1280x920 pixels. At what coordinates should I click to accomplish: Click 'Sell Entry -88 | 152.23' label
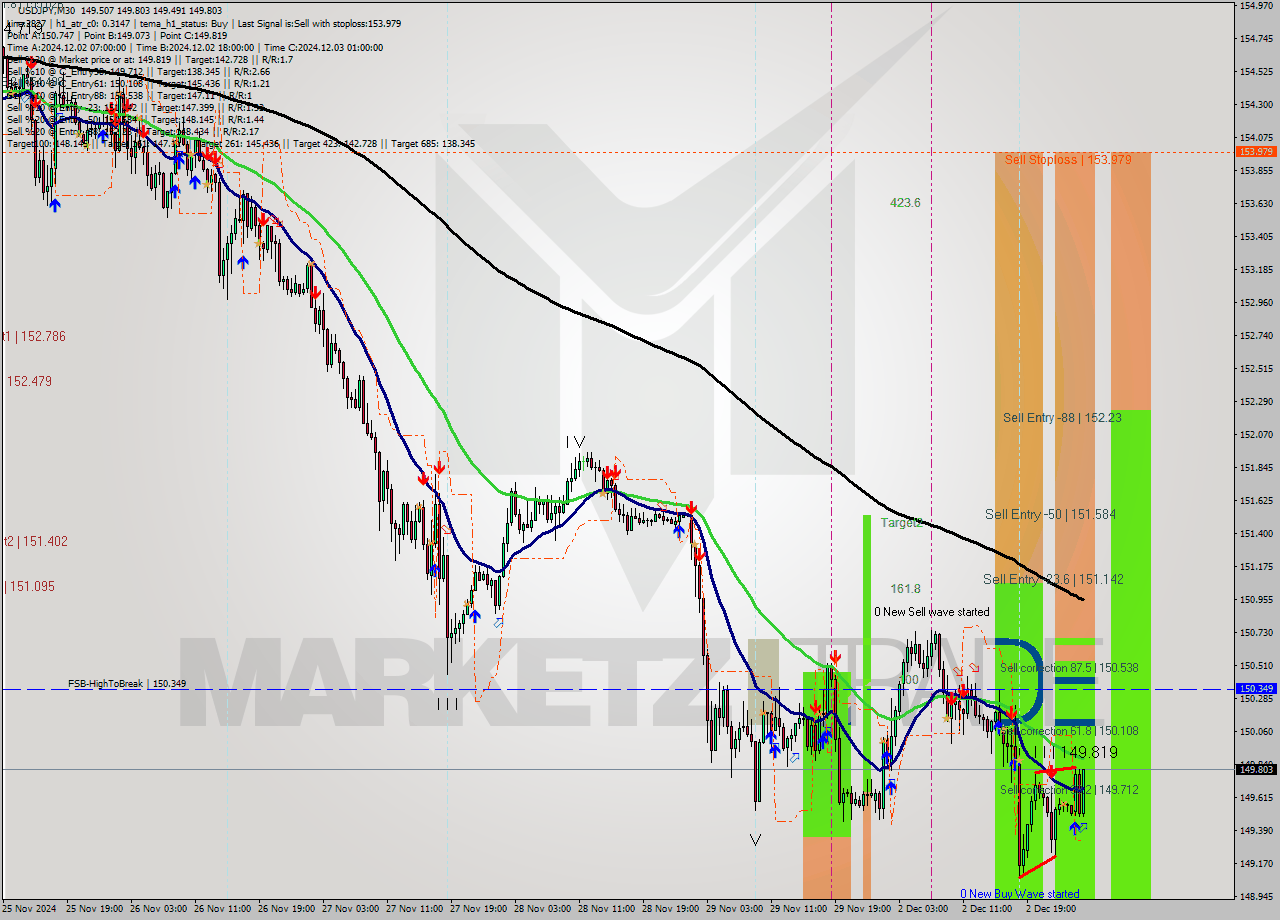1062,417
